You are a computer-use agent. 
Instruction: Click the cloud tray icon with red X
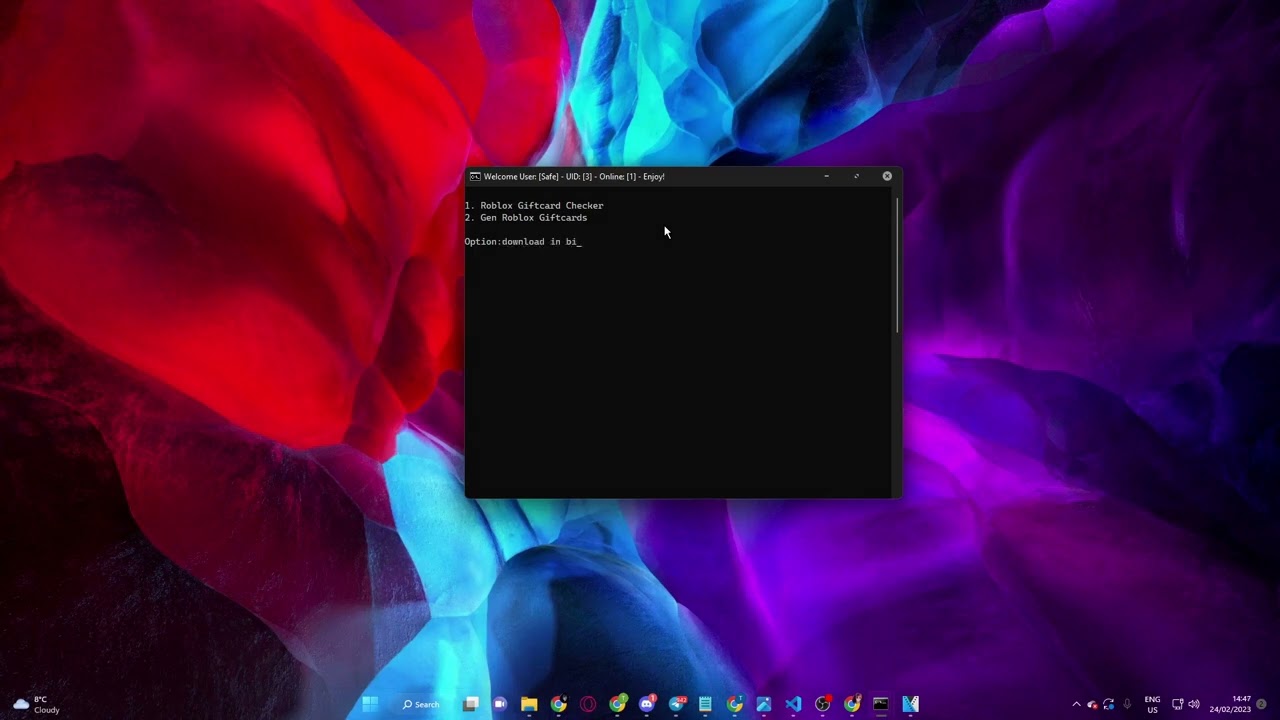click(1092, 704)
